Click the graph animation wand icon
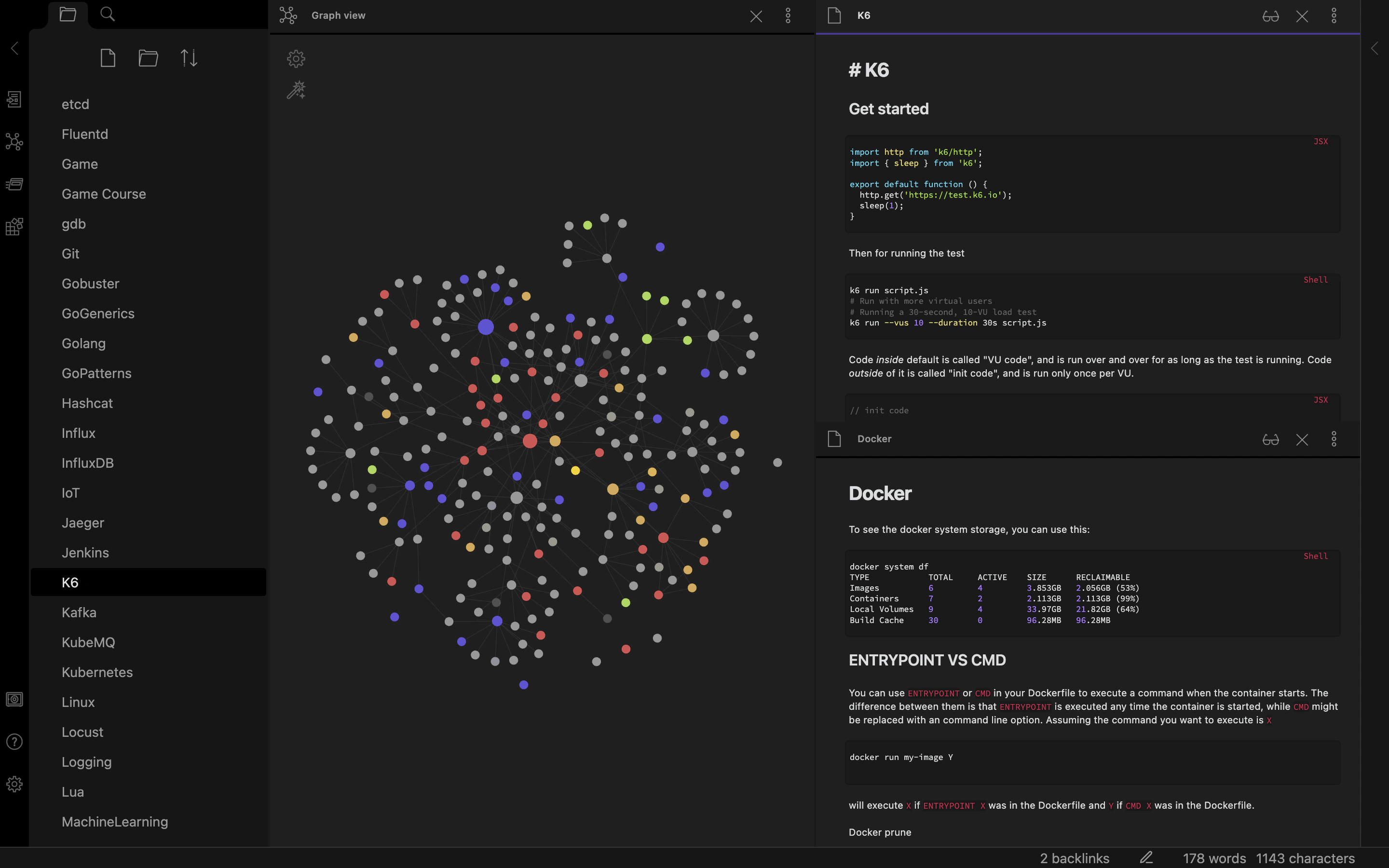 [296, 90]
